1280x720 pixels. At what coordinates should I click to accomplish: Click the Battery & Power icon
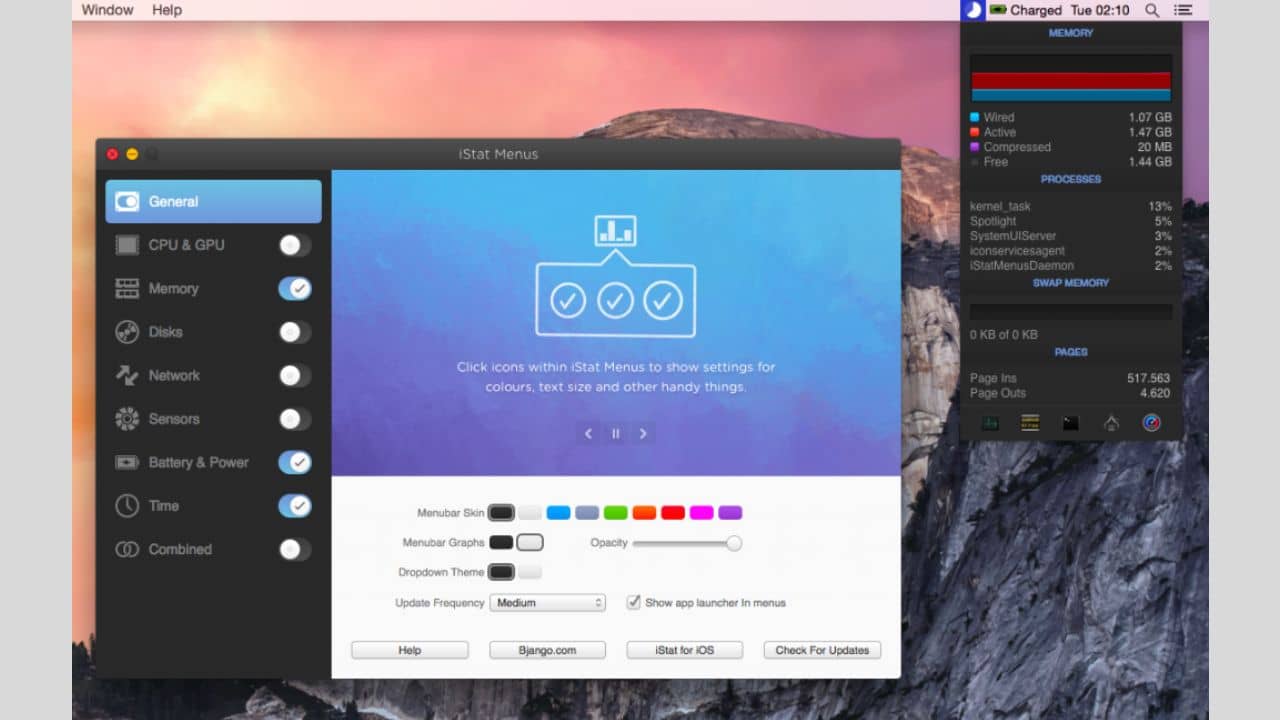tap(127, 462)
